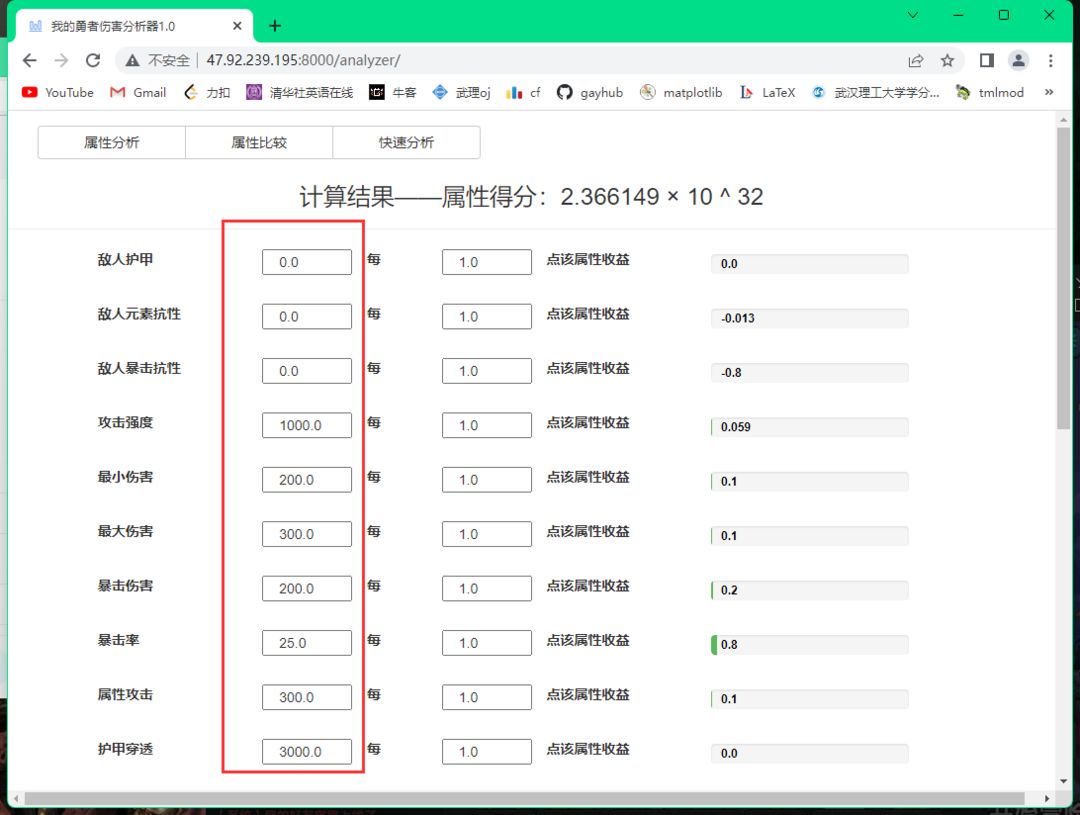The width and height of the screenshot is (1080, 815).
Task: Click the 暴击伤害 benefit bar showing 0.2
Action: (x=809, y=590)
